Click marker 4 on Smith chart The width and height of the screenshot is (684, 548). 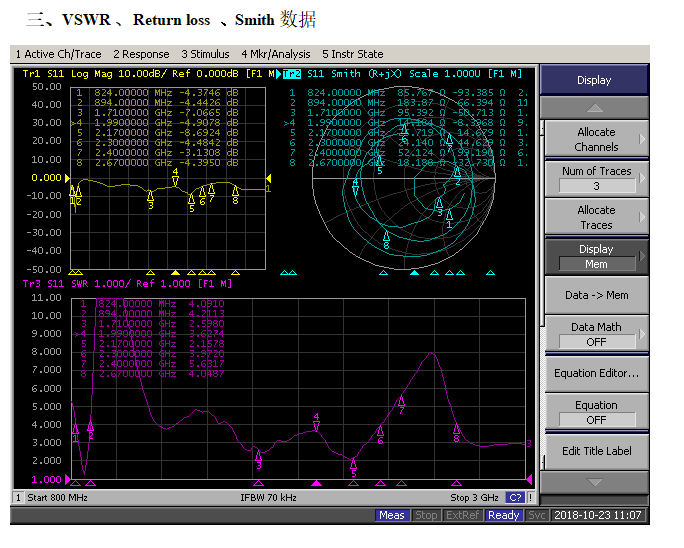point(356,187)
